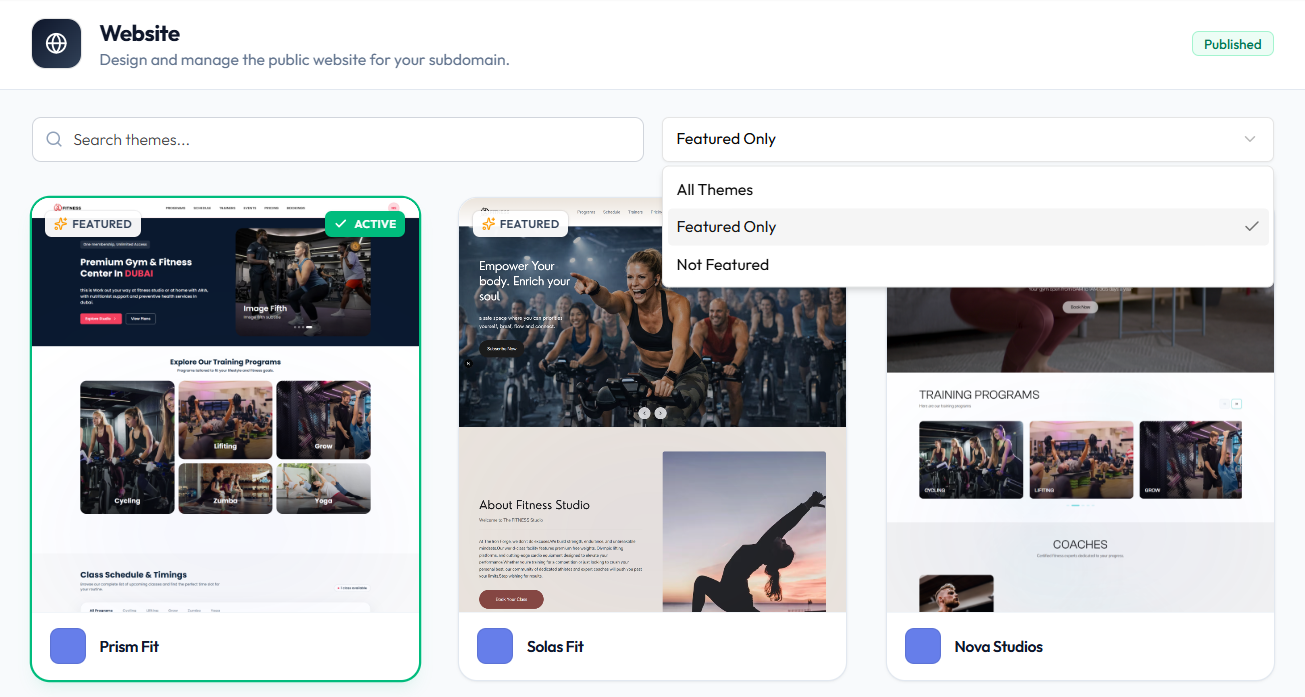
Task: Click About Fitness Studio heading in Solas Fit
Action: coord(534,505)
